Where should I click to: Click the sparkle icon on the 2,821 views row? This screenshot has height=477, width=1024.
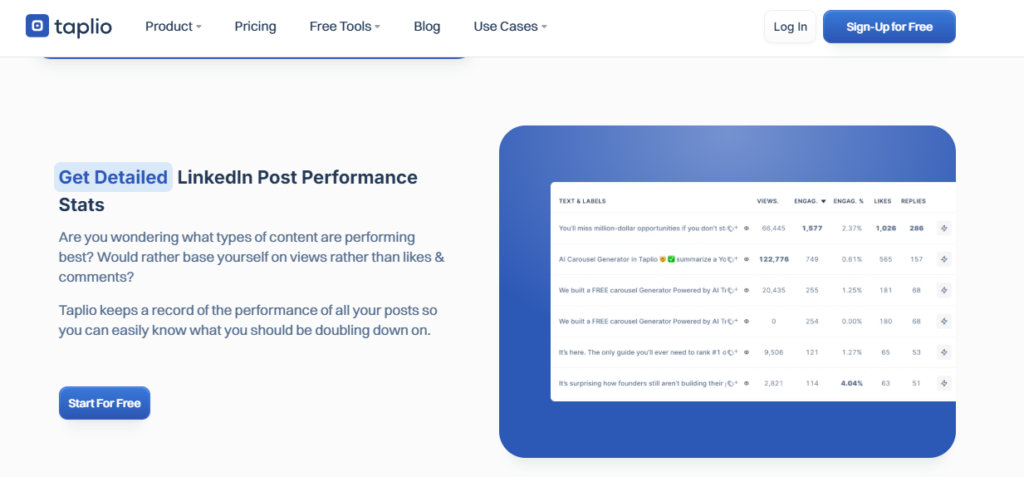(x=944, y=384)
